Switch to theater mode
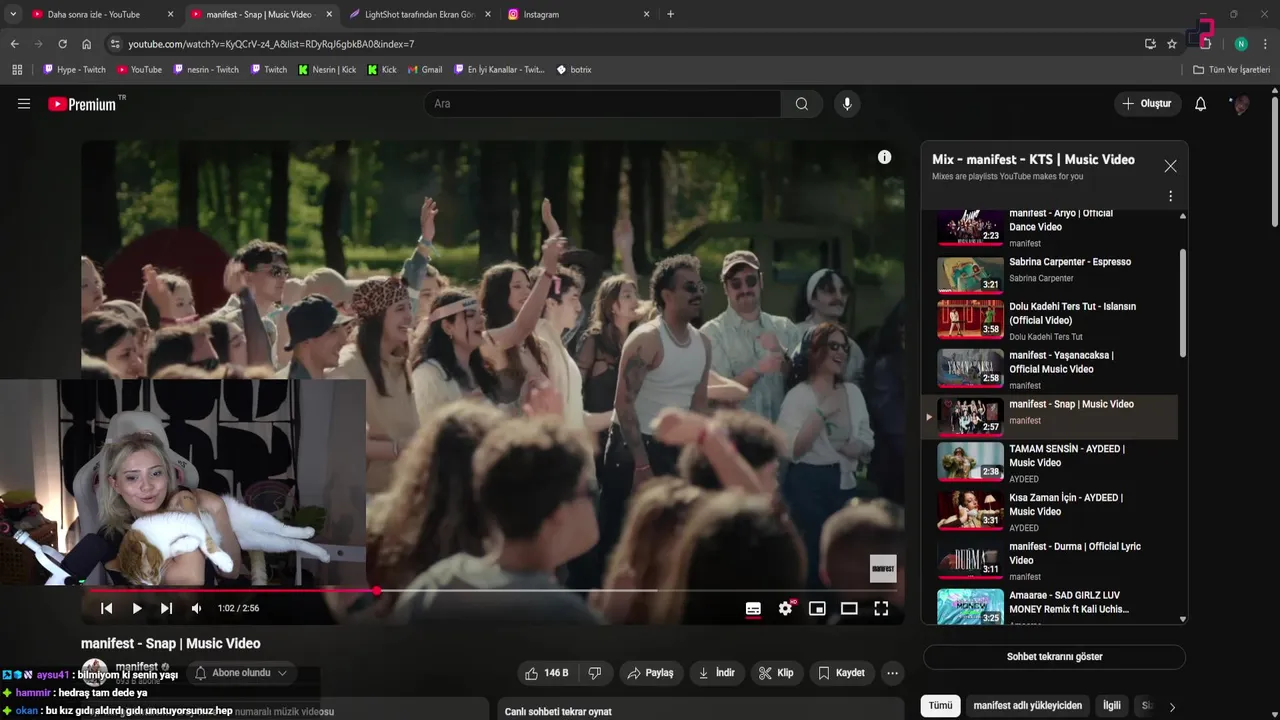 (x=849, y=608)
